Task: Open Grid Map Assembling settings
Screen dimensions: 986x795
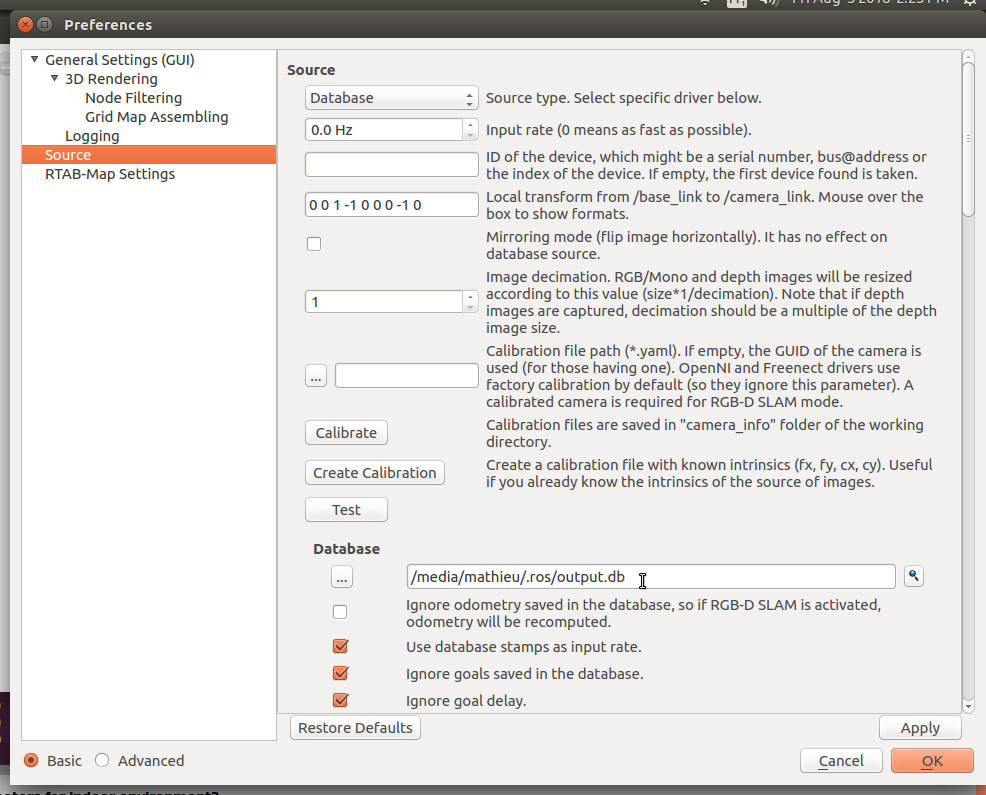Action: coord(156,117)
